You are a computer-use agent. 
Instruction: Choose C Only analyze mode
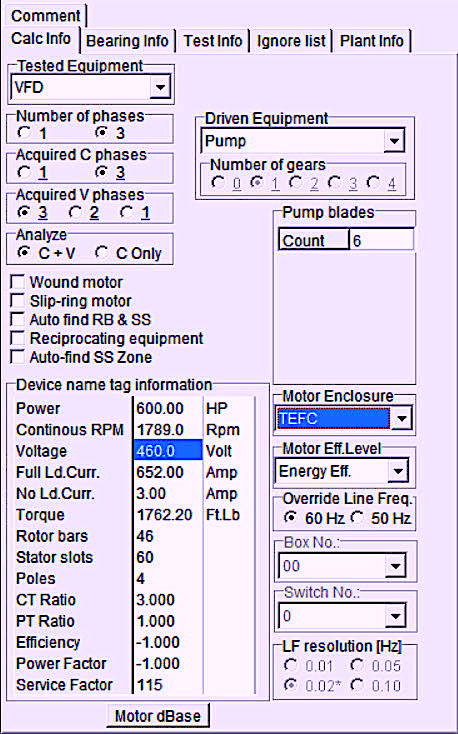(102, 253)
